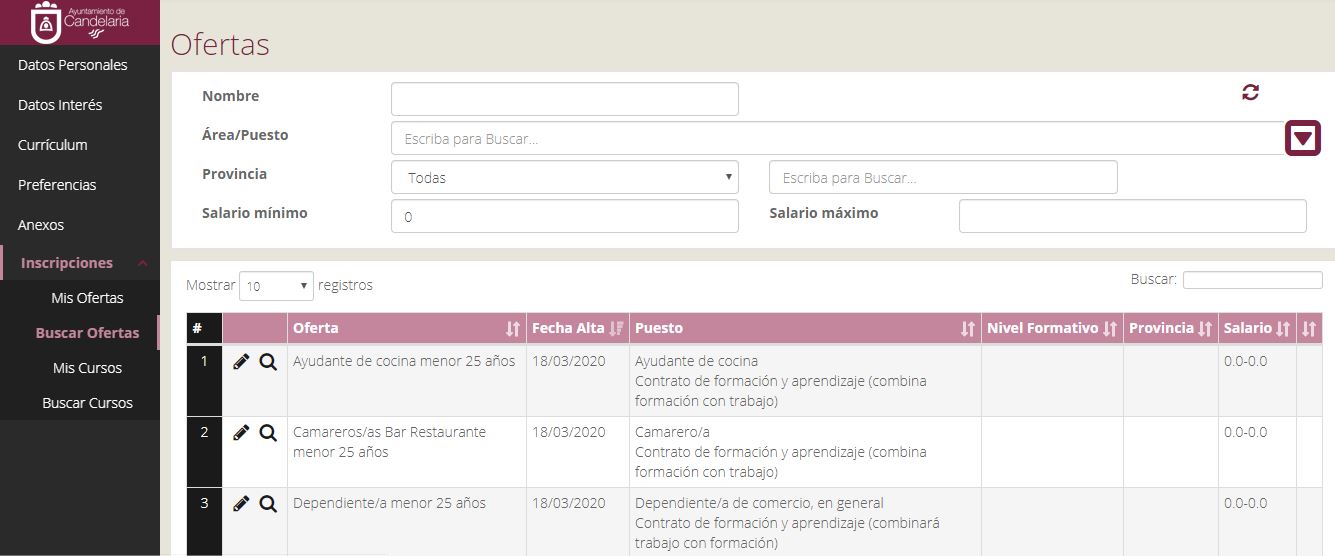Image resolution: width=1335 pixels, height=556 pixels.
Task: Click the Salario máximo field
Action: (x=1133, y=216)
